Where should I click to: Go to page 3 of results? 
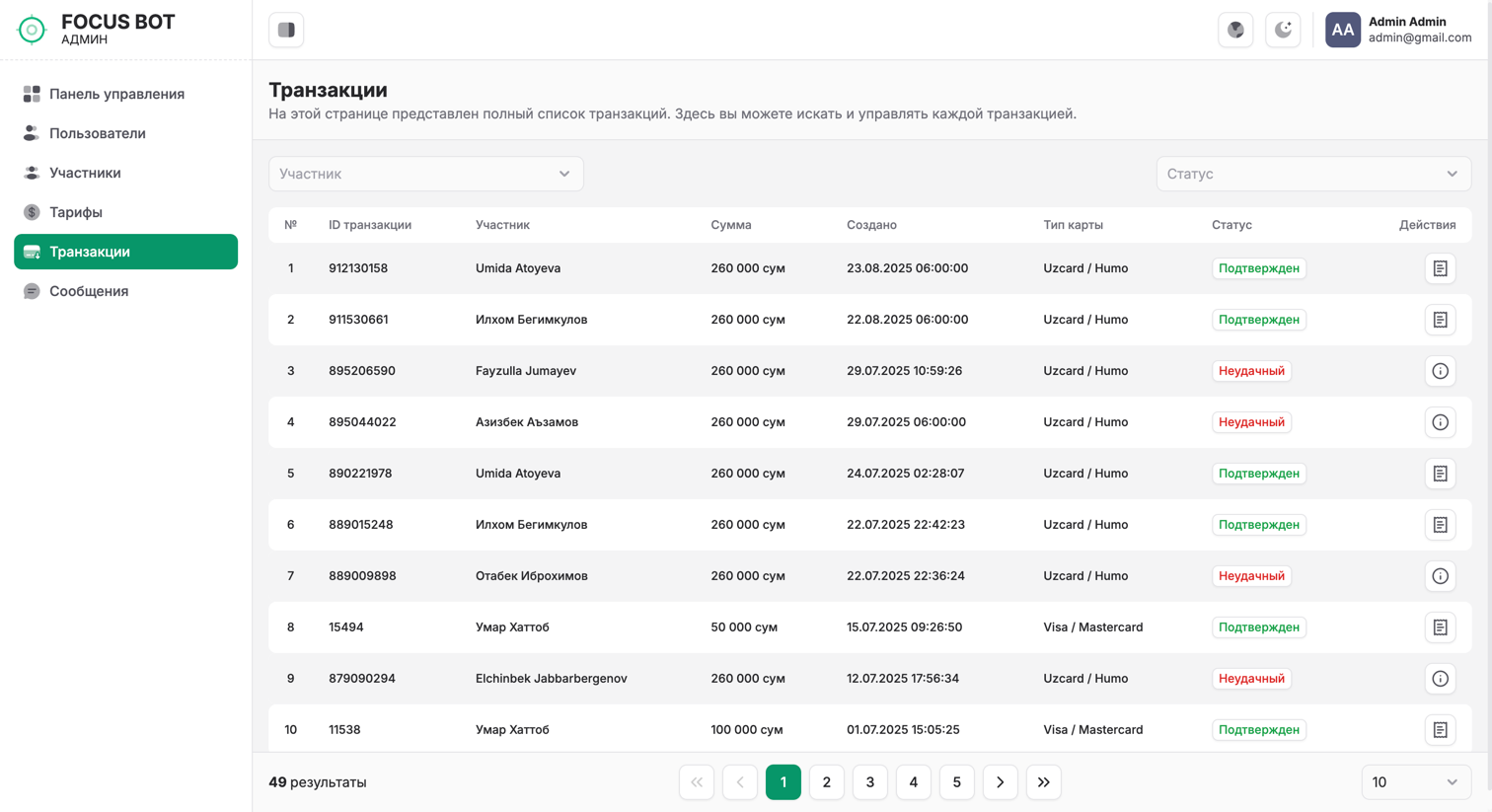pyautogui.click(x=869, y=782)
